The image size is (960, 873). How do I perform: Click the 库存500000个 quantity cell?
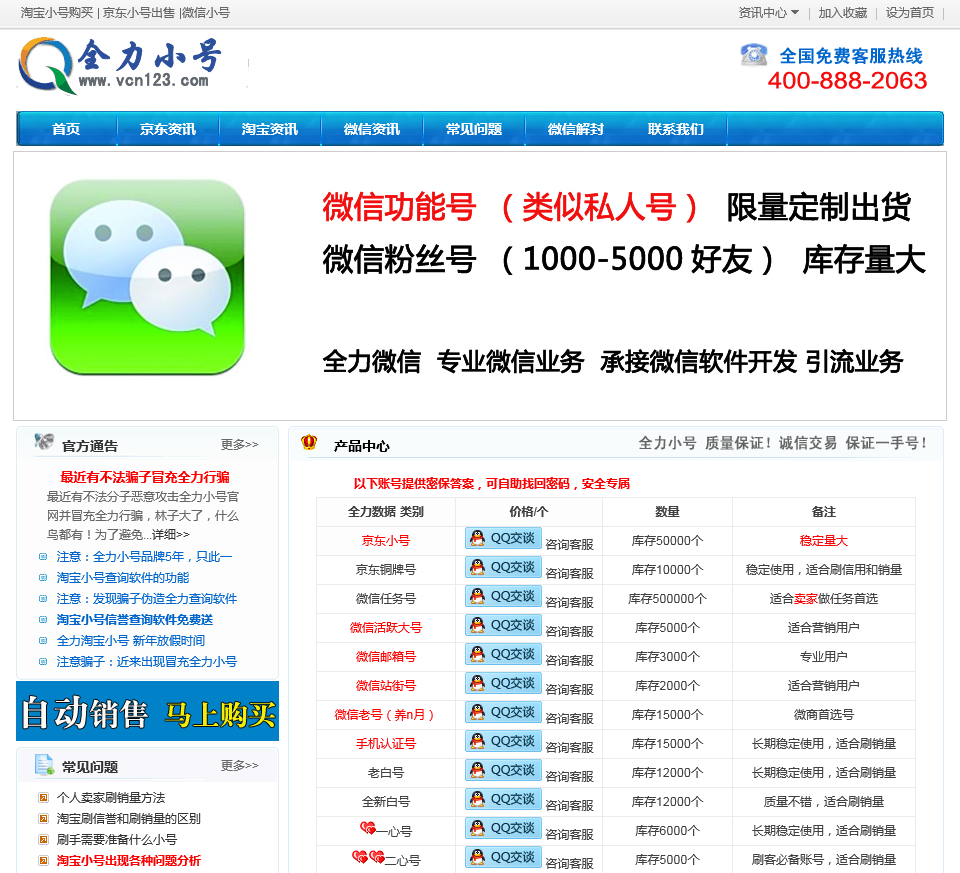pos(667,598)
